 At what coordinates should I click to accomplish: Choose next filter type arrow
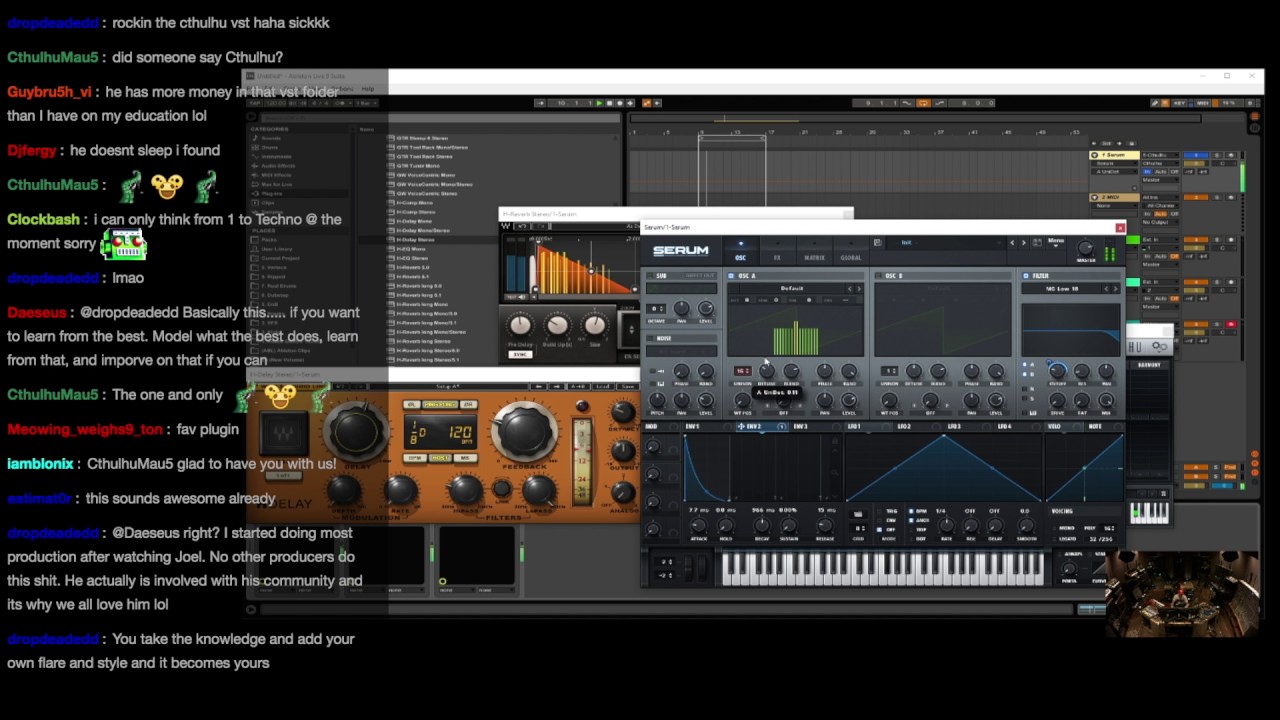click(x=1115, y=288)
